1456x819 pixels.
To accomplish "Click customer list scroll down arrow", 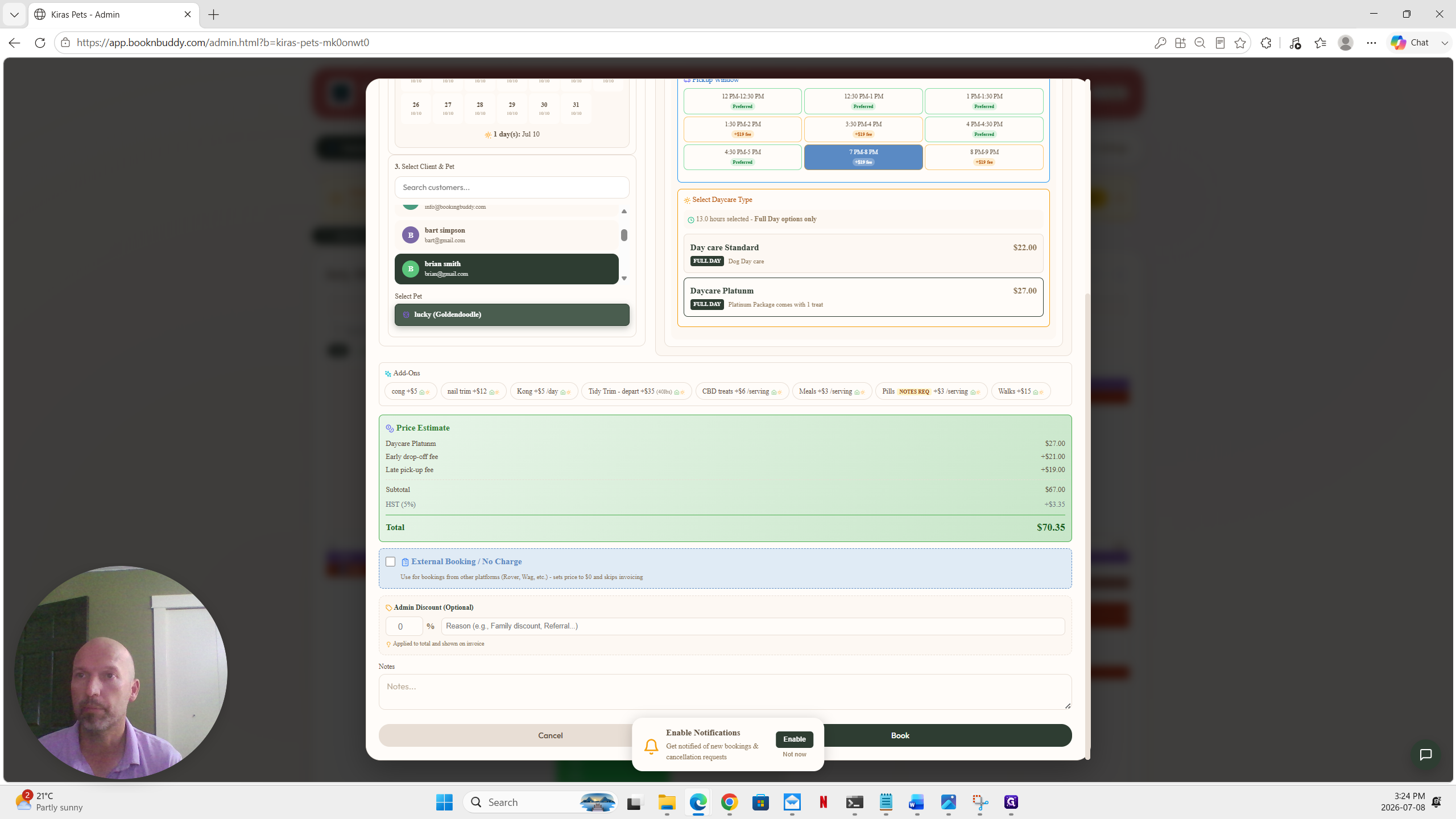I will click(624, 278).
